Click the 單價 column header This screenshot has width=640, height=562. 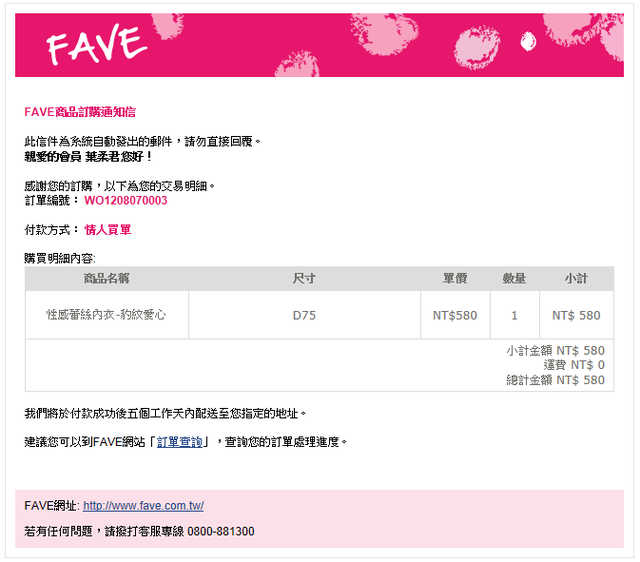pos(455,278)
